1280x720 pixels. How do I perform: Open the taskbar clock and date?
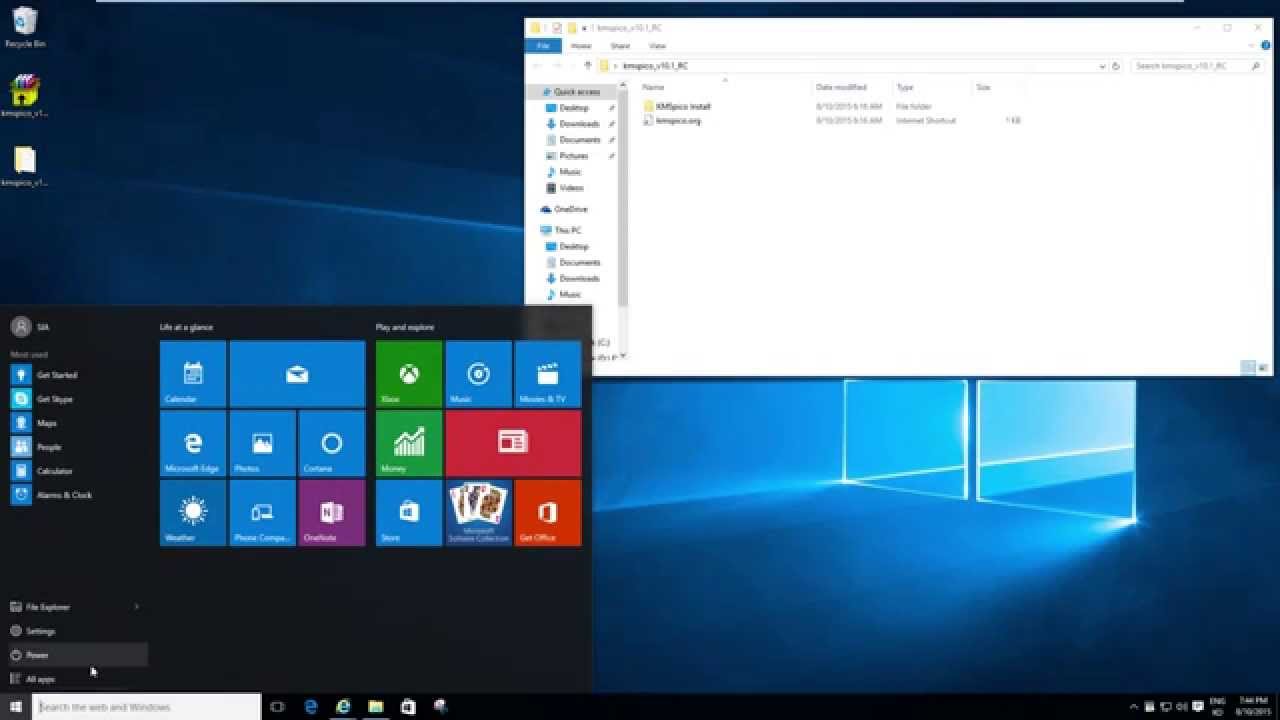(x=1251, y=707)
